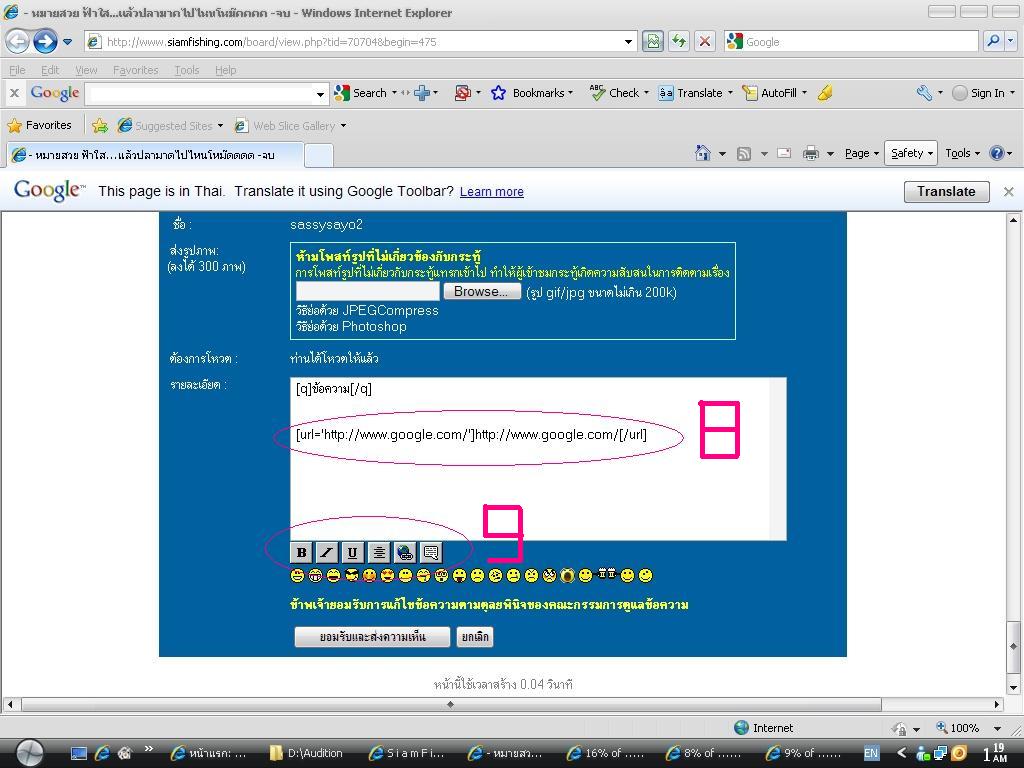The image size is (1024, 768).
Task: Click the Refresh page icon
Action: pos(679,42)
